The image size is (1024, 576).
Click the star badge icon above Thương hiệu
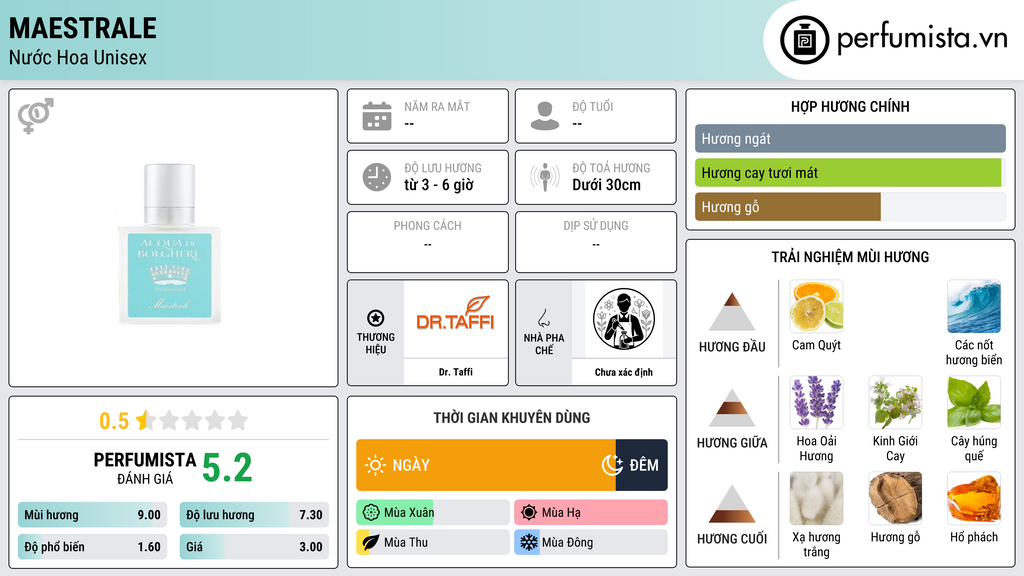point(376,318)
